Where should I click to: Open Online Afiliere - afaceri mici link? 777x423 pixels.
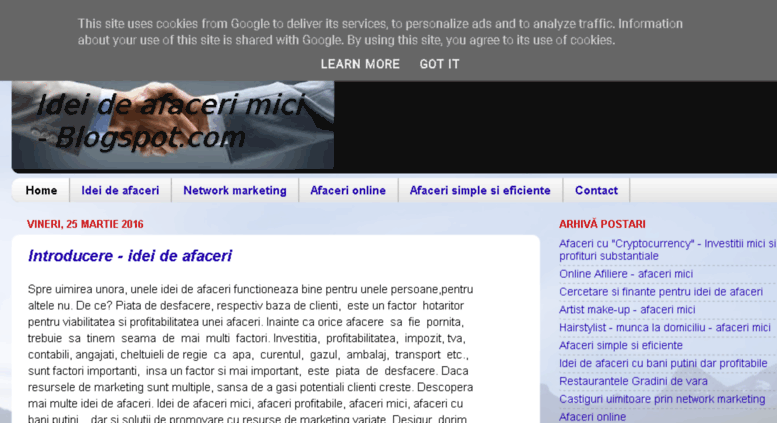click(626, 274)
